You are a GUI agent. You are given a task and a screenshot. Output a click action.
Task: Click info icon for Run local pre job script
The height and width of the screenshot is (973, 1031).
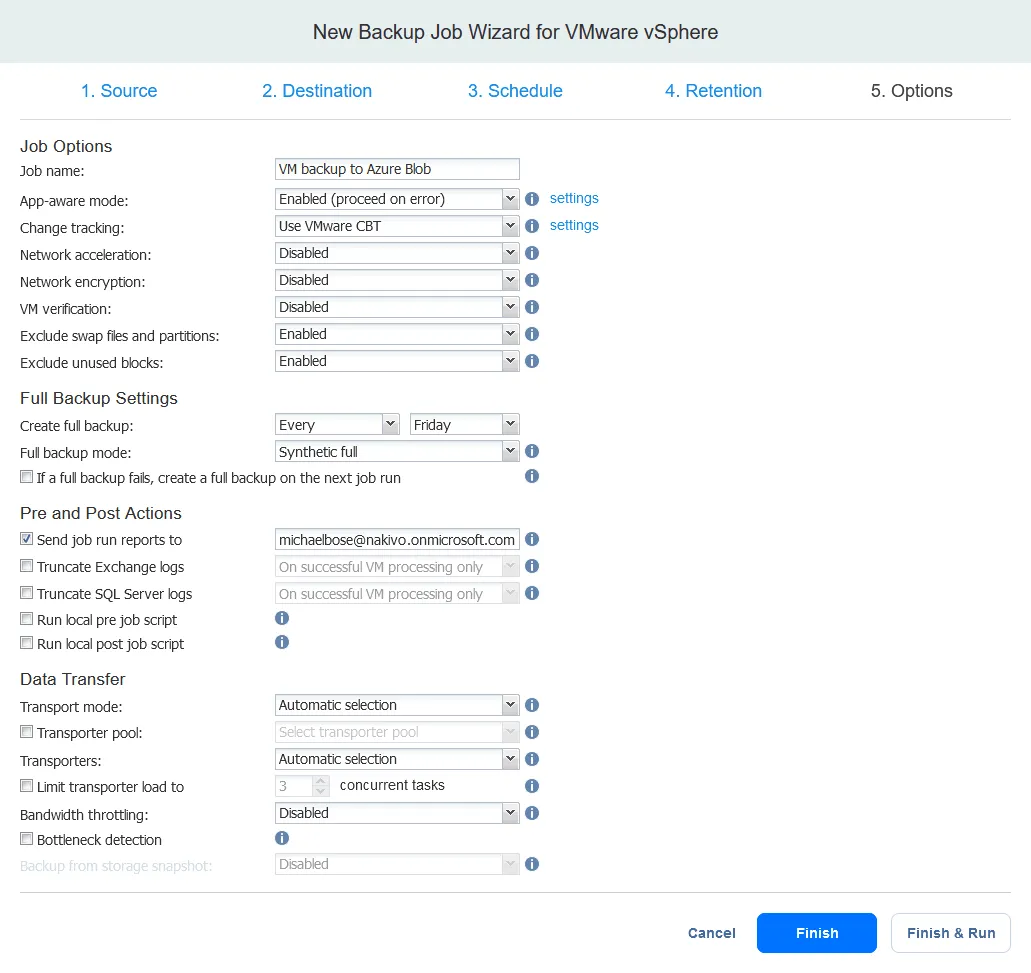click(x=282, y=619)
